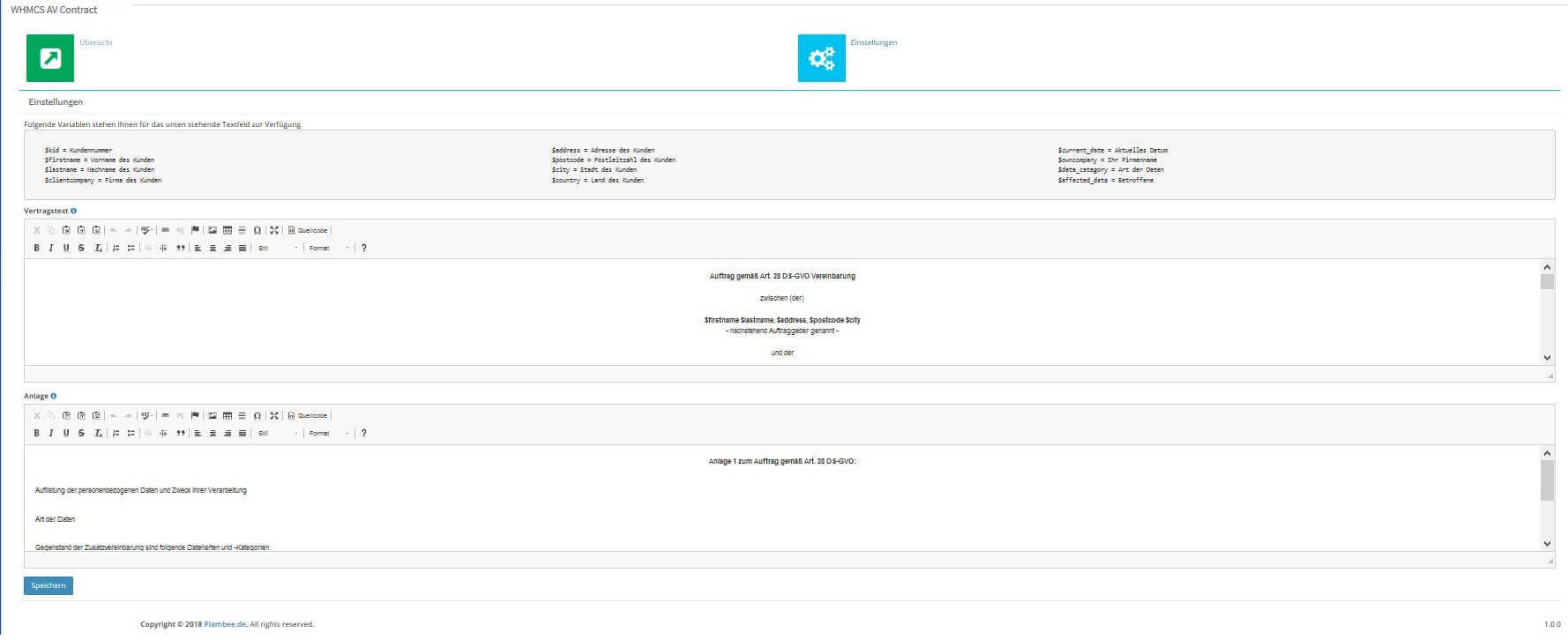This screenshot has width=1568, height=640.
Task: Insert table in Anlage editor
Action: [228, 416]
